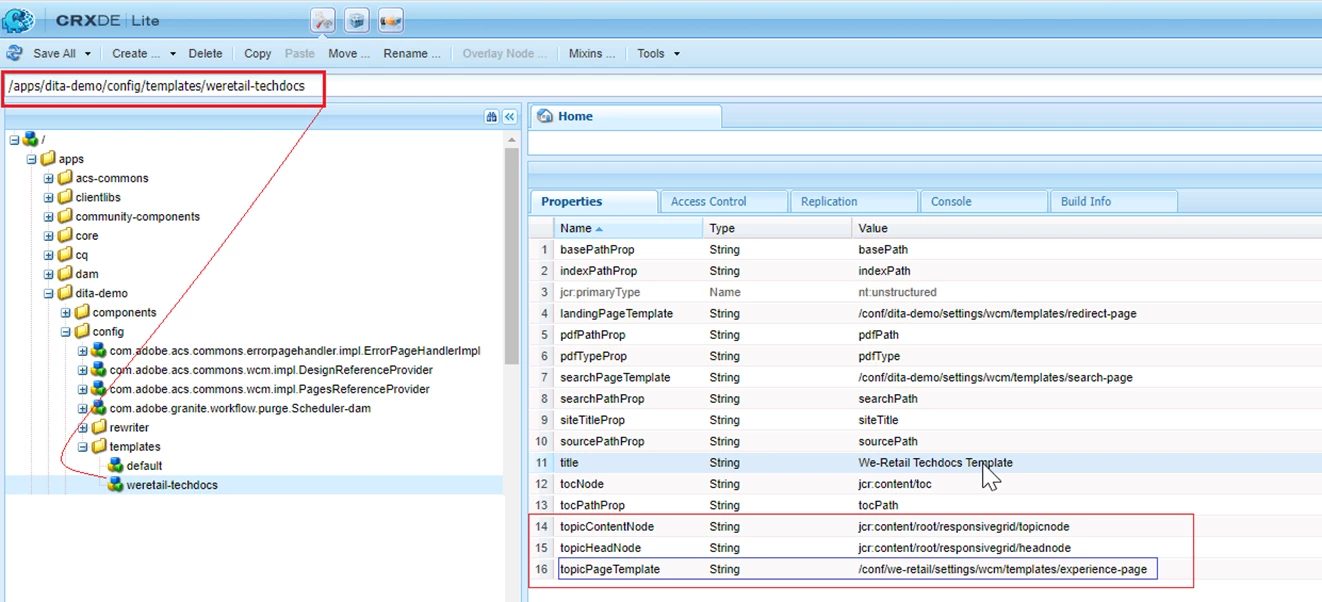Image resolution: width=1322 pixels, height=602 pixels.
Task: Switch to the Build Info tab
Action: click(1114, 201)
